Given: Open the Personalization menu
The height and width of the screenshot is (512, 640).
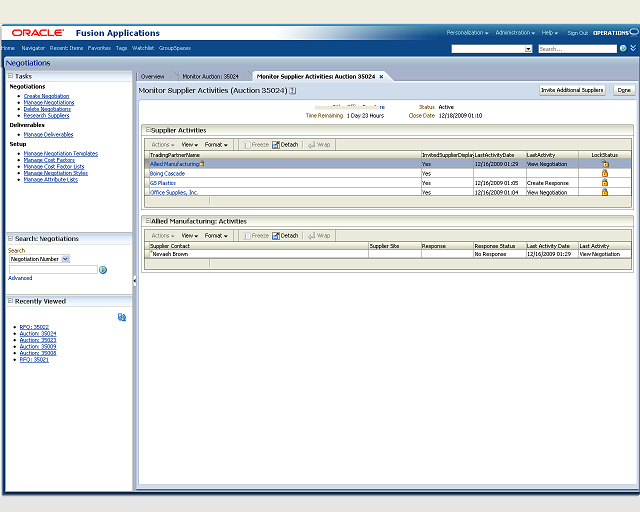Looking at the screenshot, I should coord(467,33).
